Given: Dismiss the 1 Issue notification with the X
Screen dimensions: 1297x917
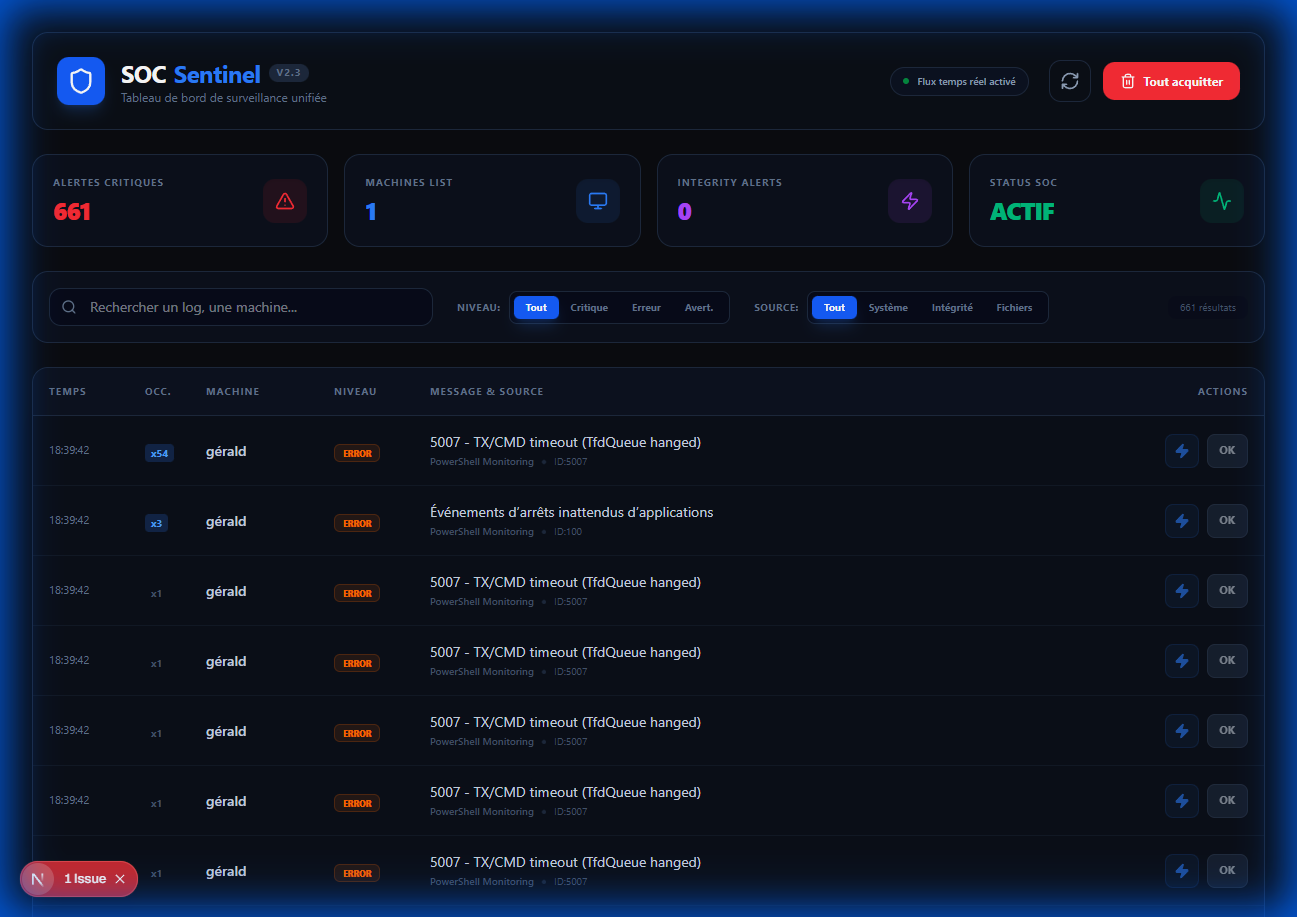Looking at the screenshot, I should tap(119, 878).
